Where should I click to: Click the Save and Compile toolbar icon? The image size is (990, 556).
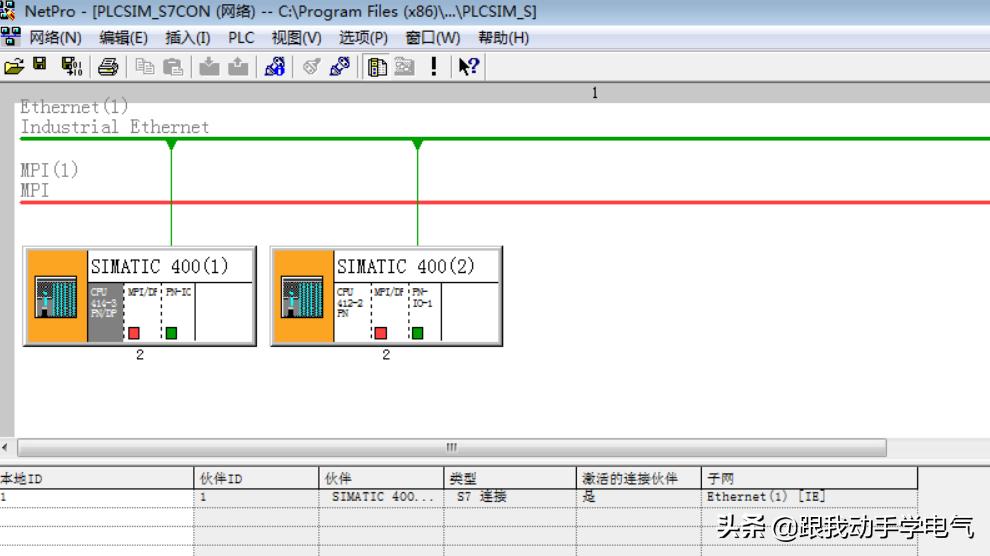[x=71, y=66]
